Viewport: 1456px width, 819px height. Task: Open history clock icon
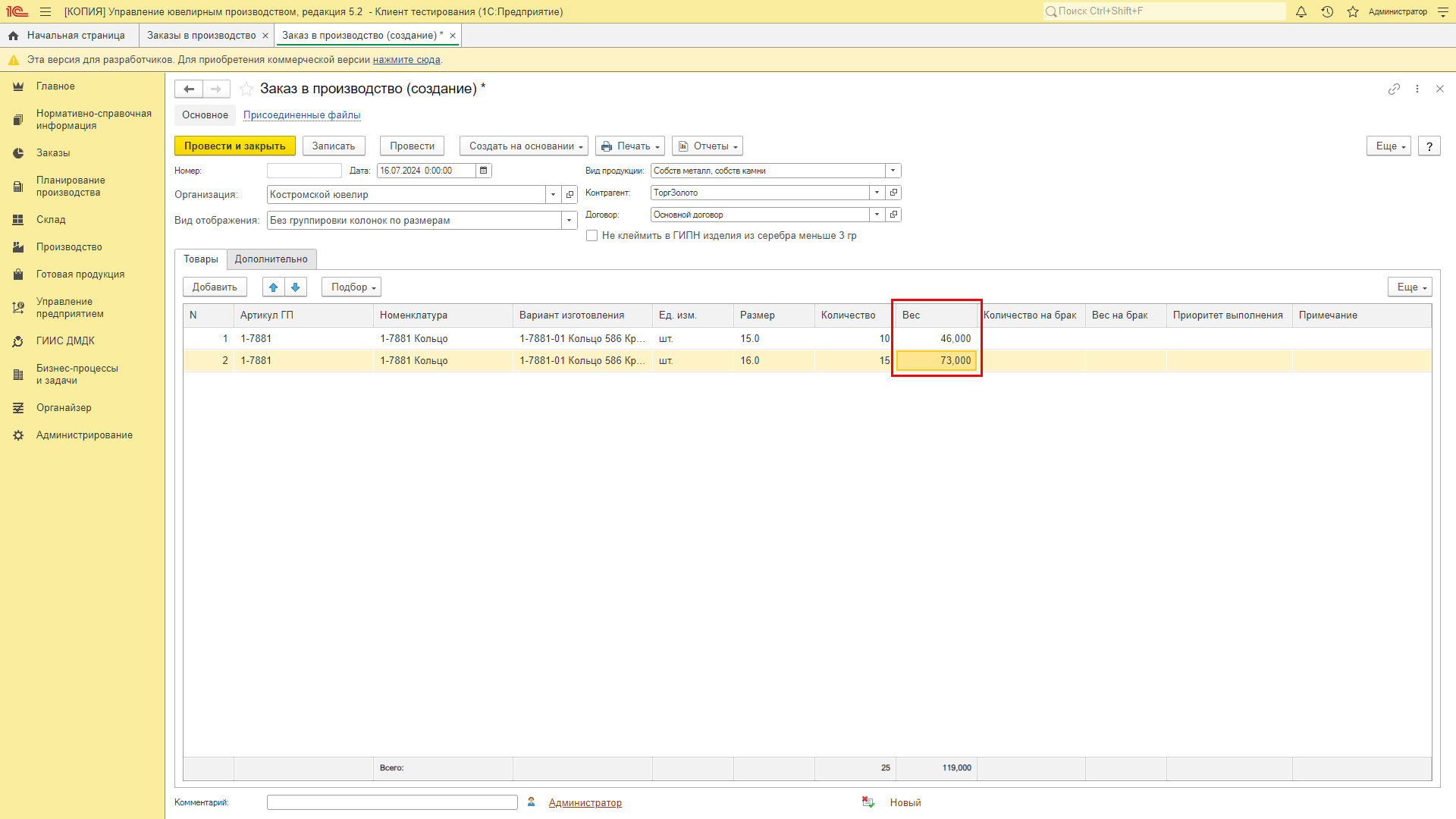click(x=1327, y=11)
